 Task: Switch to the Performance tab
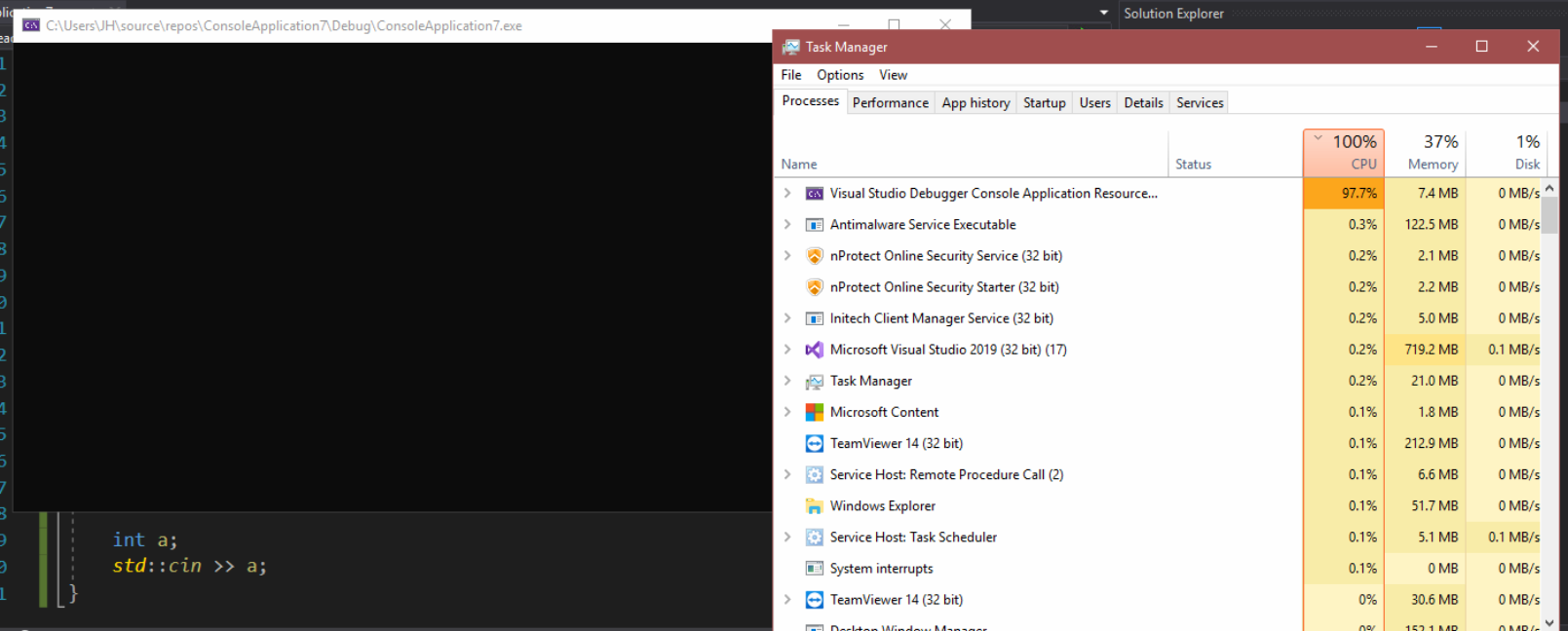[891, 102]
